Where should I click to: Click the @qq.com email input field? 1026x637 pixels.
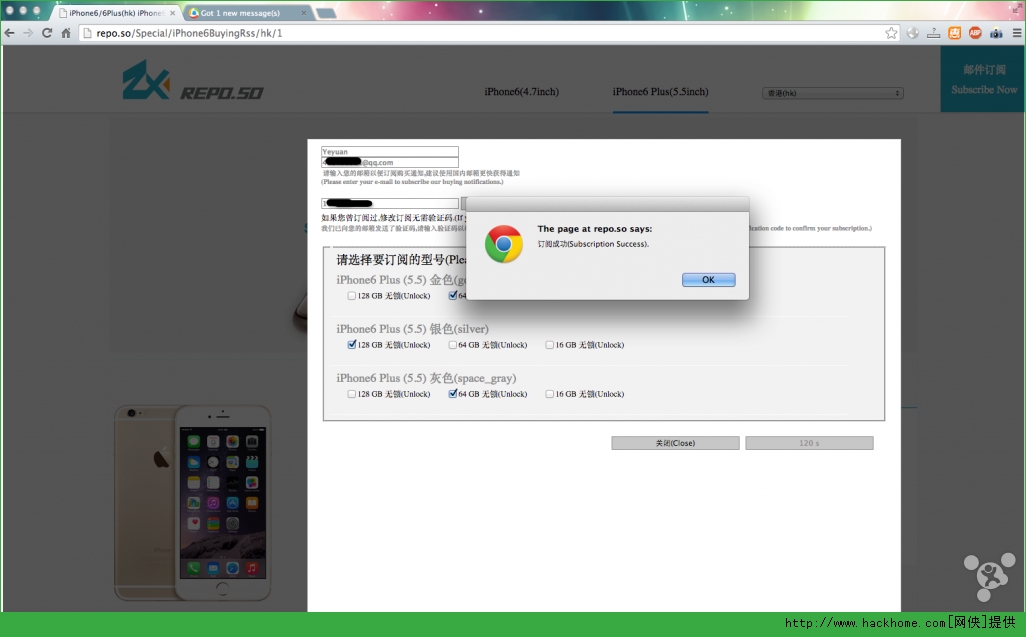pos(390,162)
